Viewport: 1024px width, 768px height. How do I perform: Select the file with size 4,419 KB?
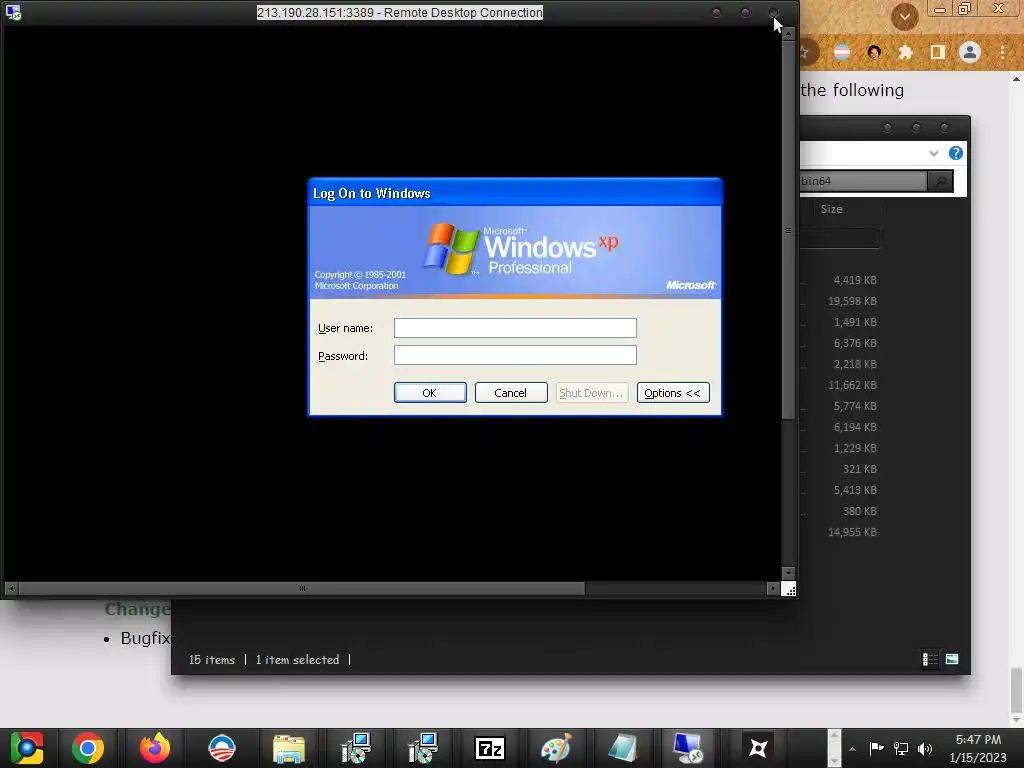(x=854, y=280)
